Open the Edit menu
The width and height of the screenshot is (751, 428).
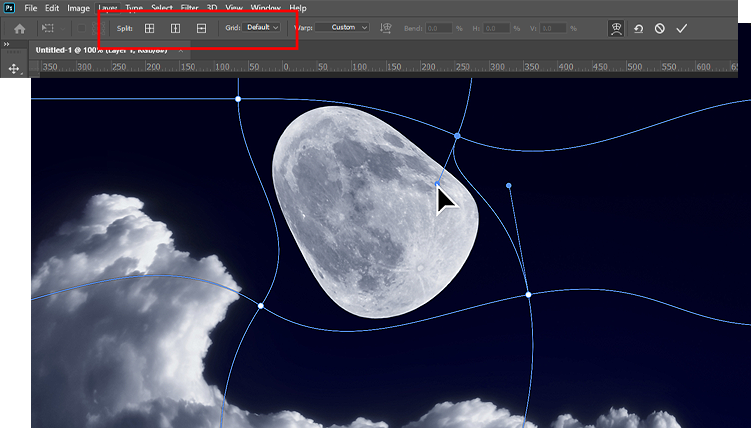point(52,8)
